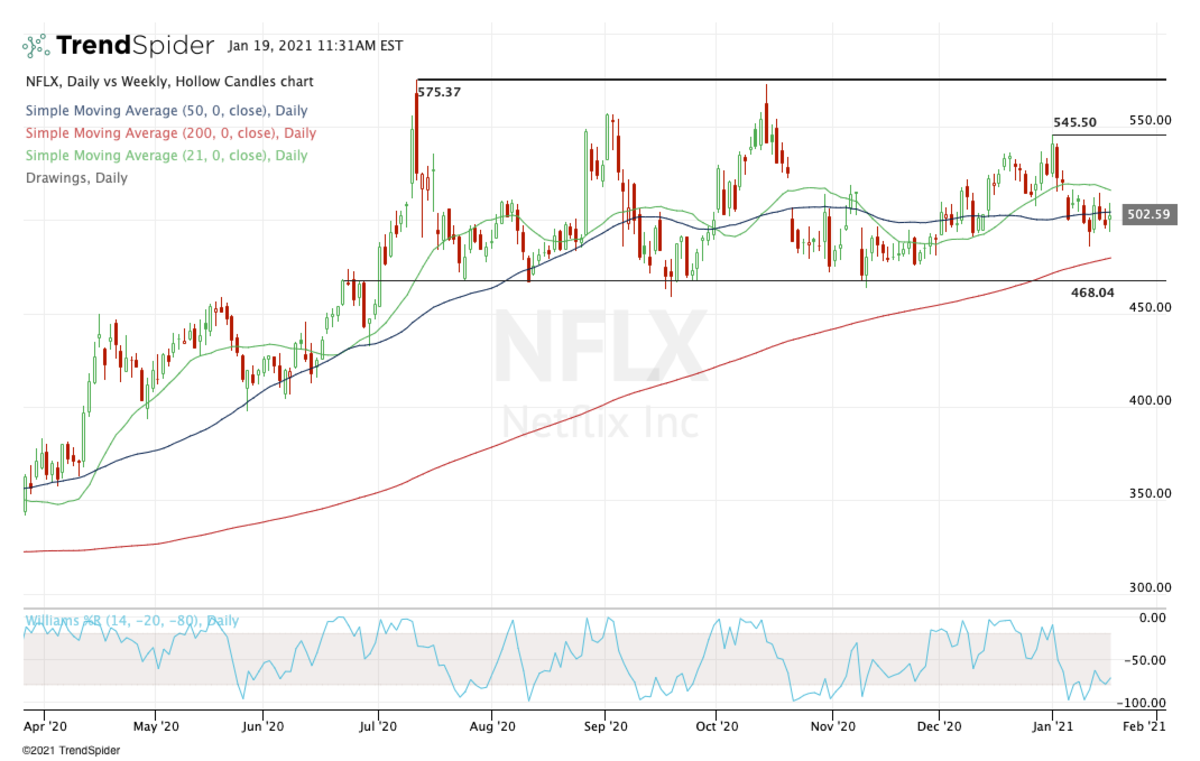Click the Williams %R indicator label
1200x761 pixels.
click(x=132, y=621)
